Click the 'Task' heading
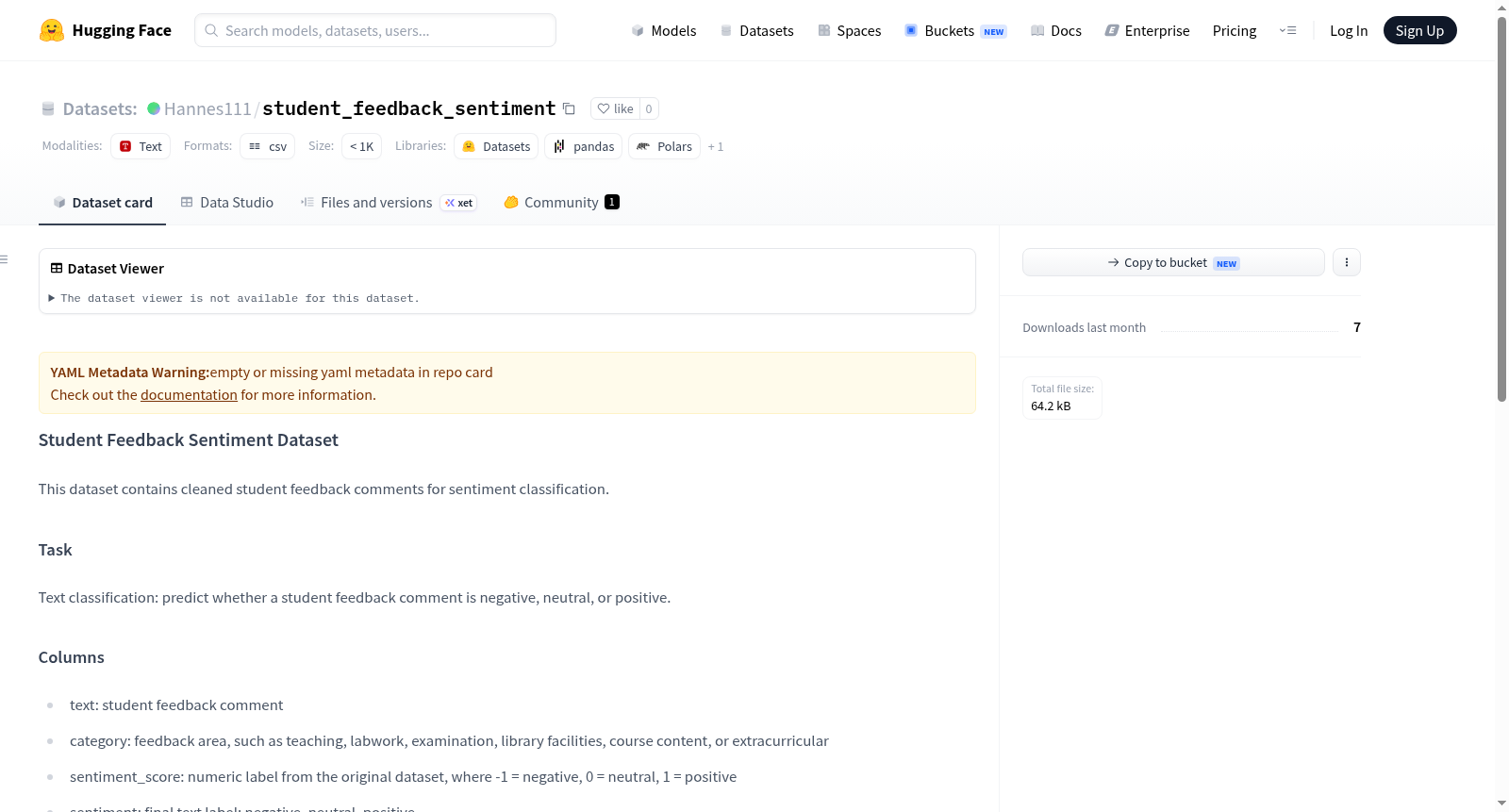This screenshot has width=1509, height=812. click(x=55, y=550)
